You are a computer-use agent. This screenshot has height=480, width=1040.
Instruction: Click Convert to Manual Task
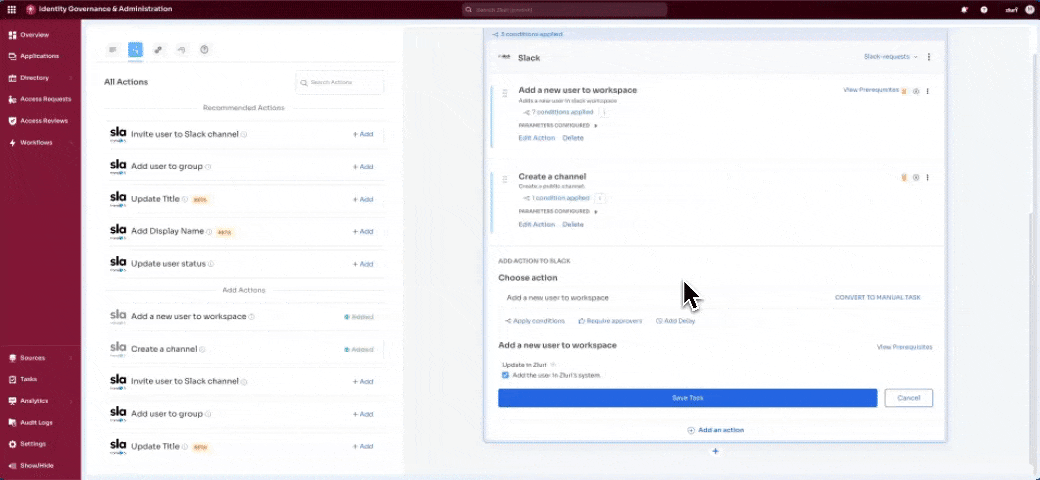tap(878, 298)
